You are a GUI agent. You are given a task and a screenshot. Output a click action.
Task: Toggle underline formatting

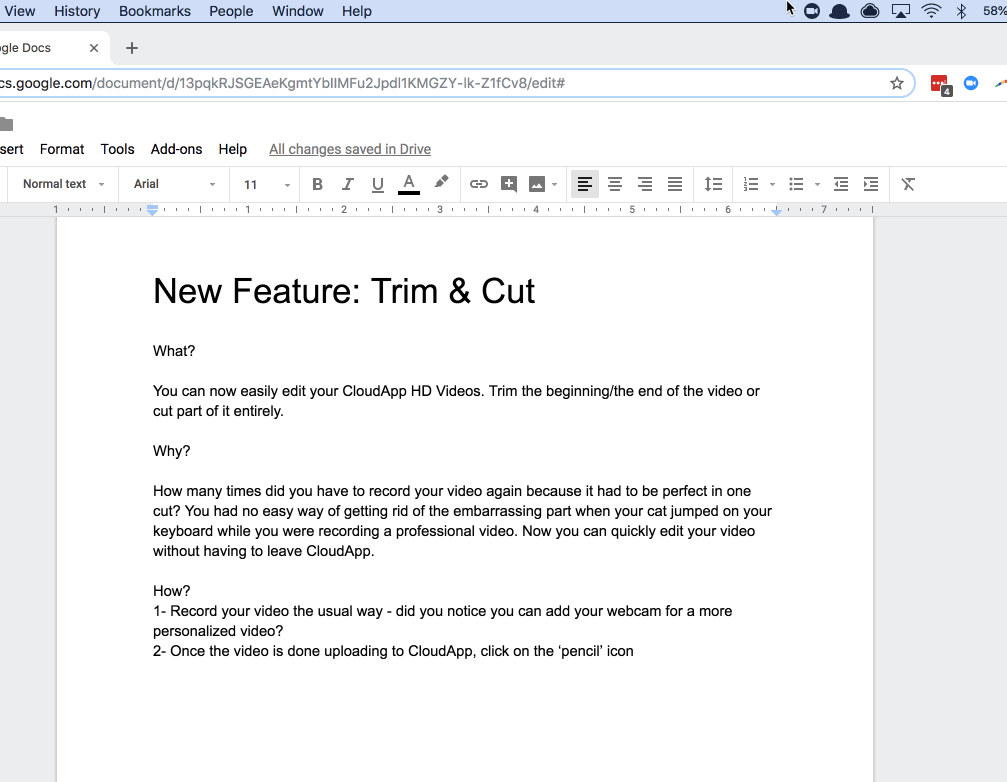378,184
